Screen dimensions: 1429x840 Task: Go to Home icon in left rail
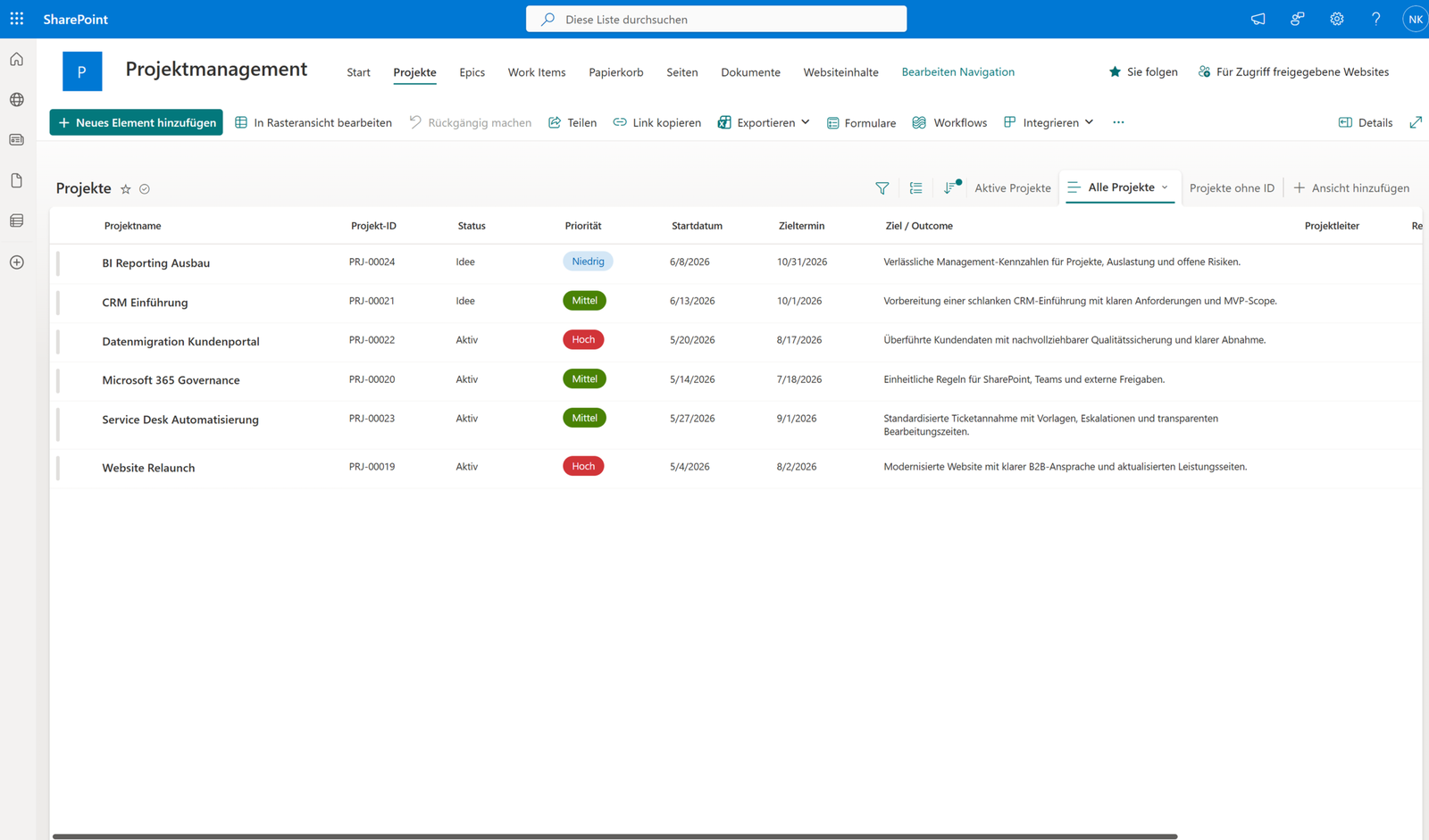[x=17, y=60]
